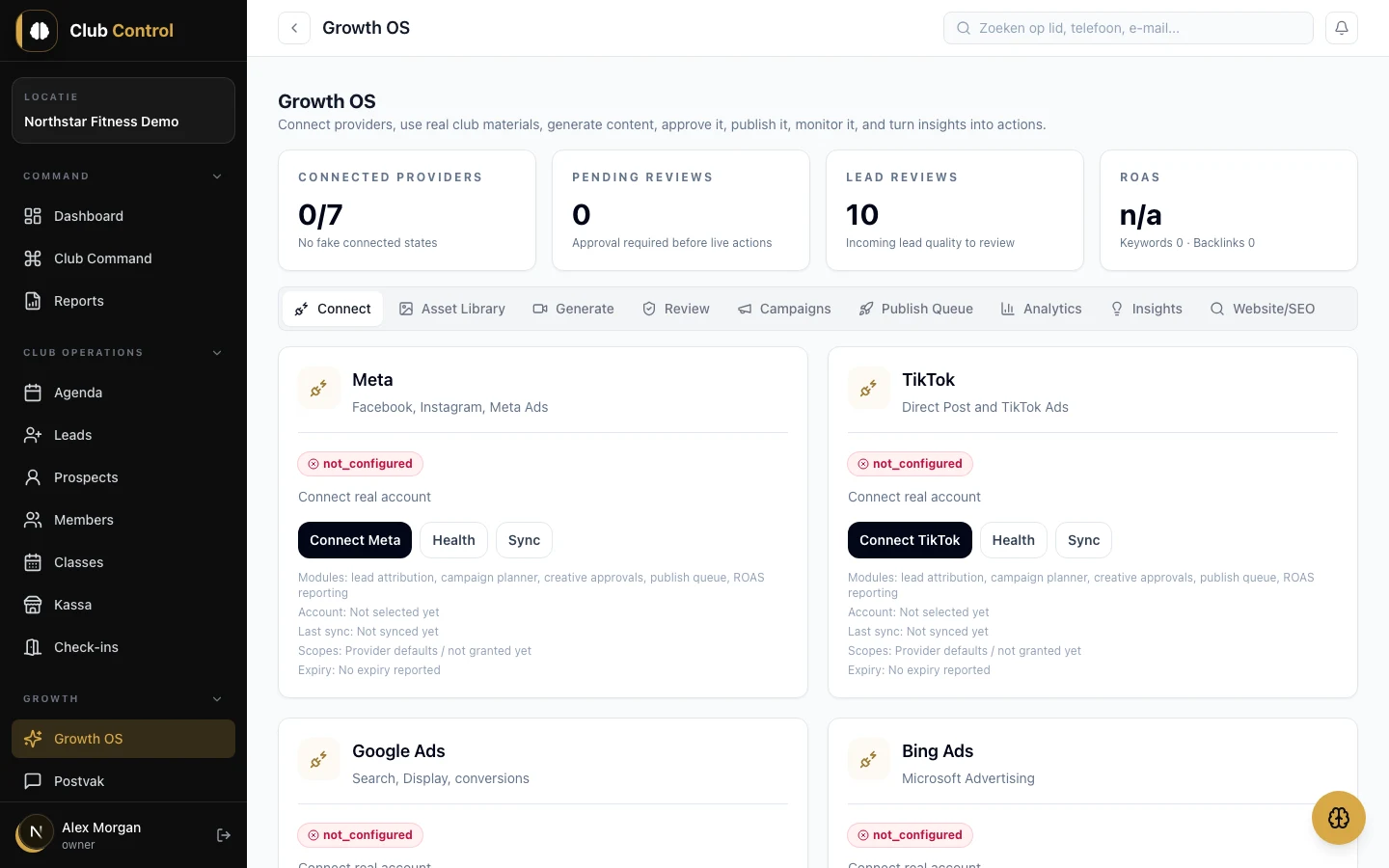
Task: Click Sync button on TikTok card
Action: point(1083,540)
